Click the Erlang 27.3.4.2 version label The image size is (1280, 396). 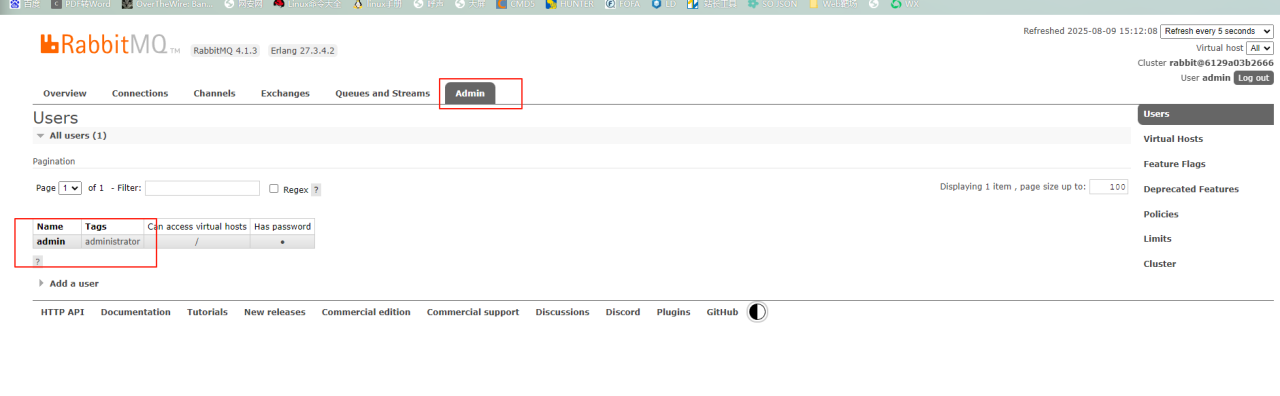(x=302, y=50)
